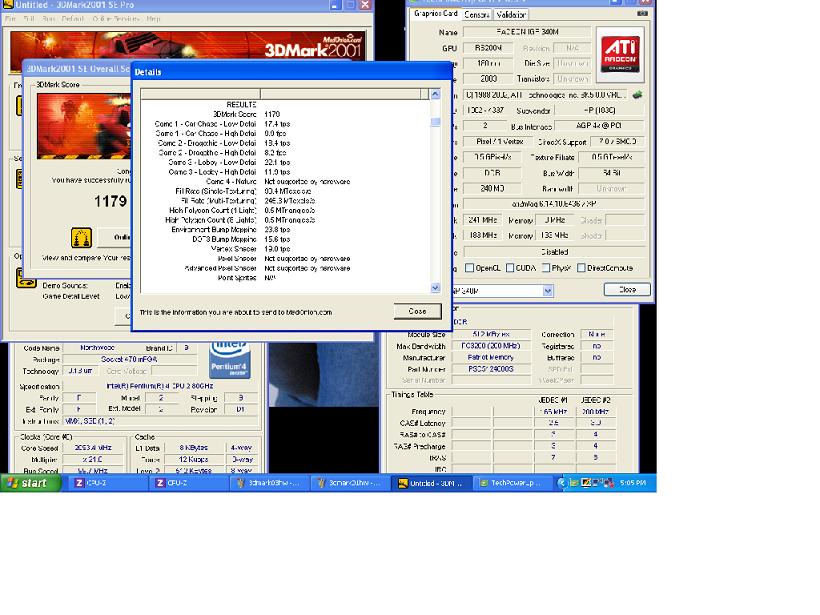Viewport: 820px width, 615px height.
Task: Open the Default menu in 3DMark2001
Action: [x=73, y=19]
